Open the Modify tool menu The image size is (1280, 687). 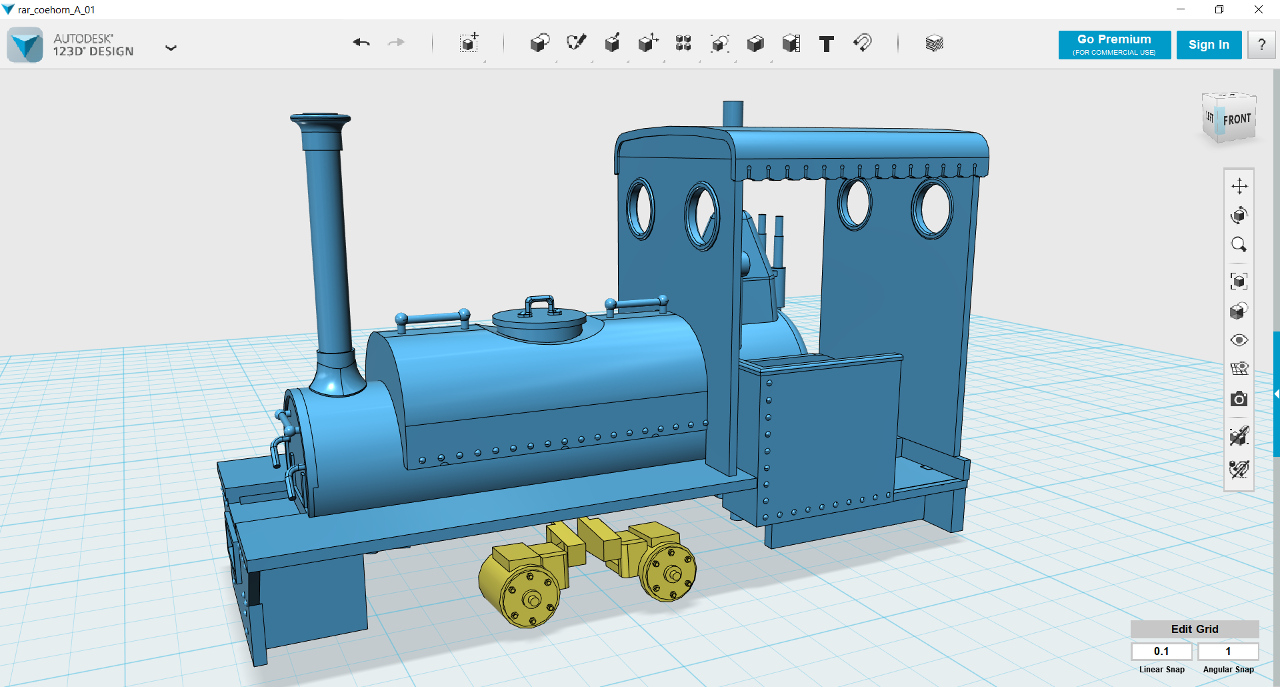(x=648, y=43)
